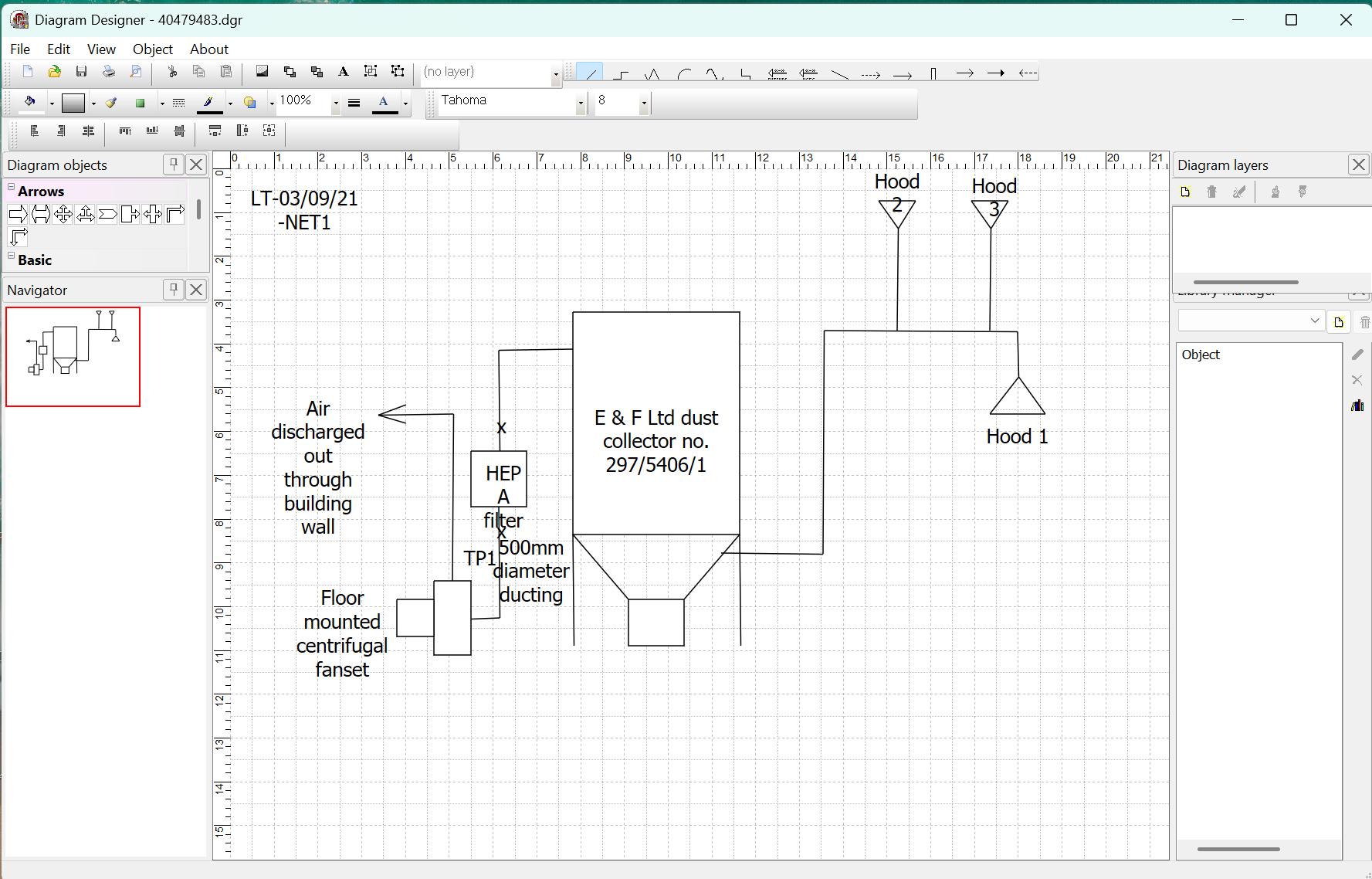Click the paint brush icon in formatting toolbar
The height and width of the screenshot is (879, 1372).
click(111, 102)
